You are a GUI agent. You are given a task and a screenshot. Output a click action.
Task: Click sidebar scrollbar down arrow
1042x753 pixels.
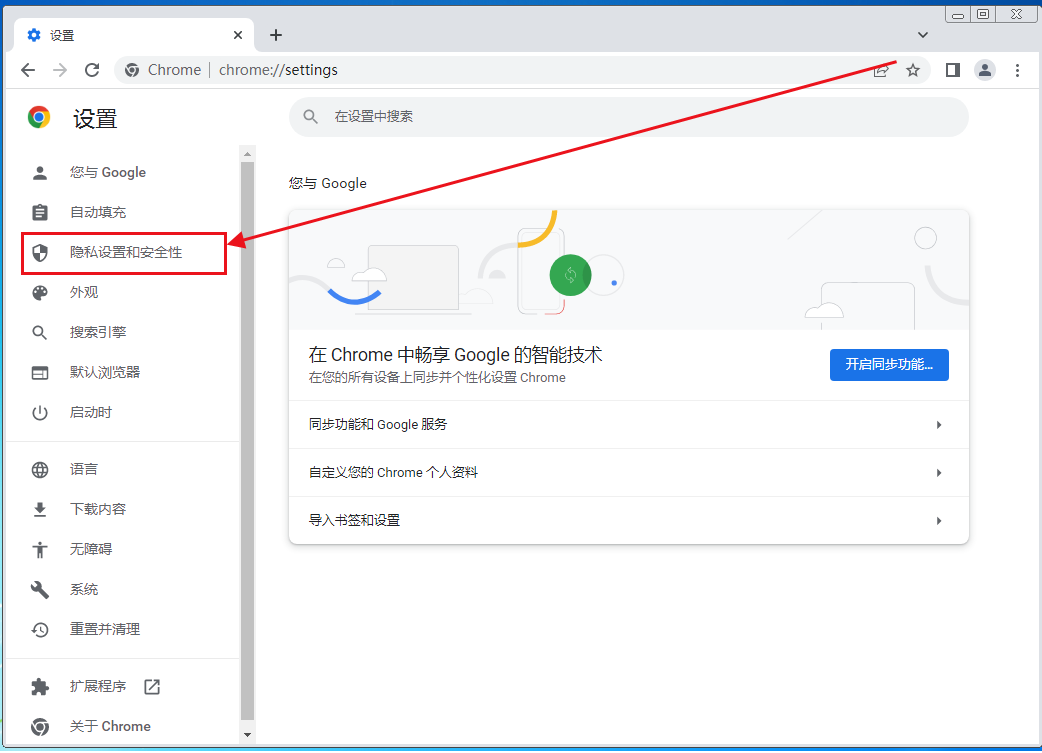(x=247, y=735)
